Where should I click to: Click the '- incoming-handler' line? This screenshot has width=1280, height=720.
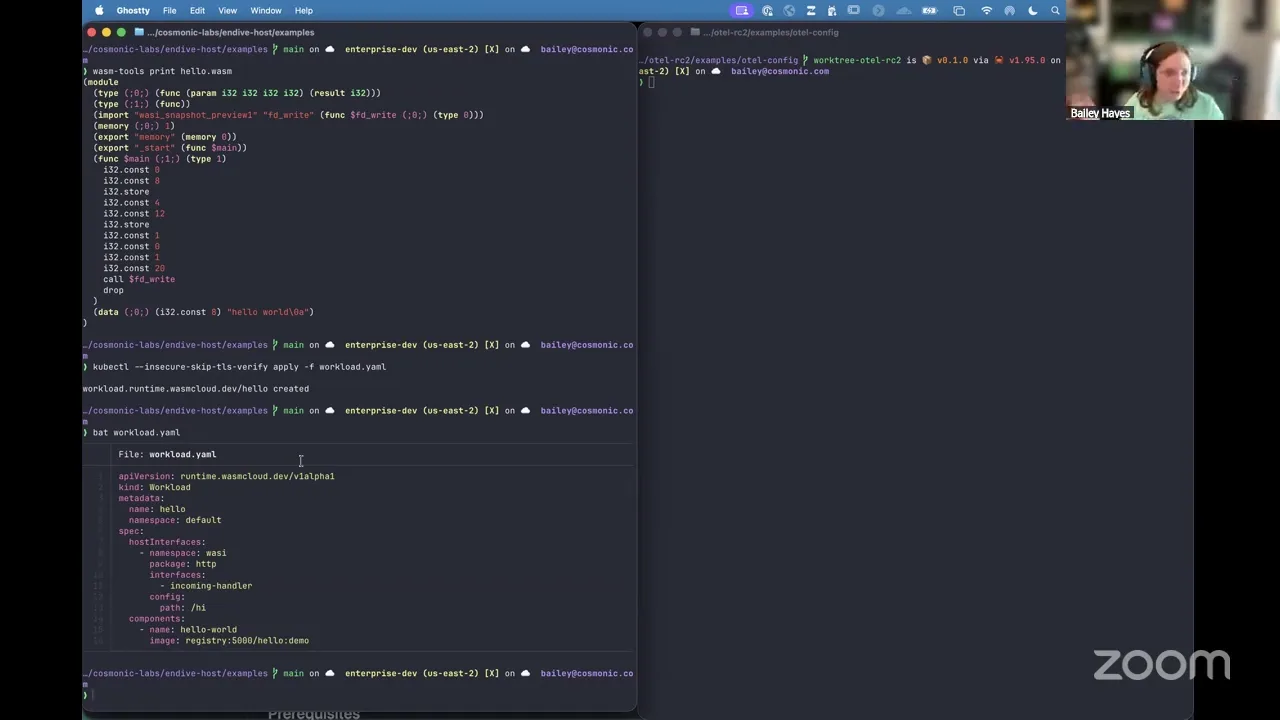point(206,586)
